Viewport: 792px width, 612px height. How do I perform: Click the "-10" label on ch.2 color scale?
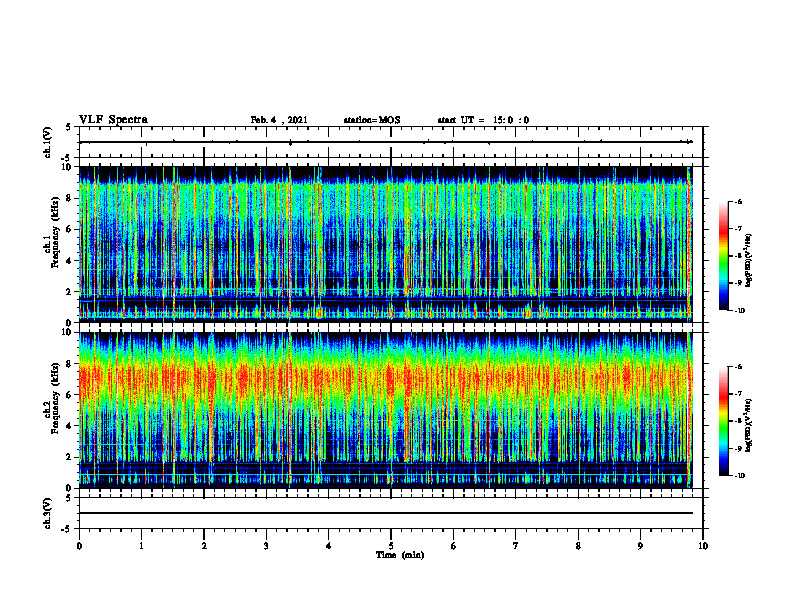click(739, 476)
